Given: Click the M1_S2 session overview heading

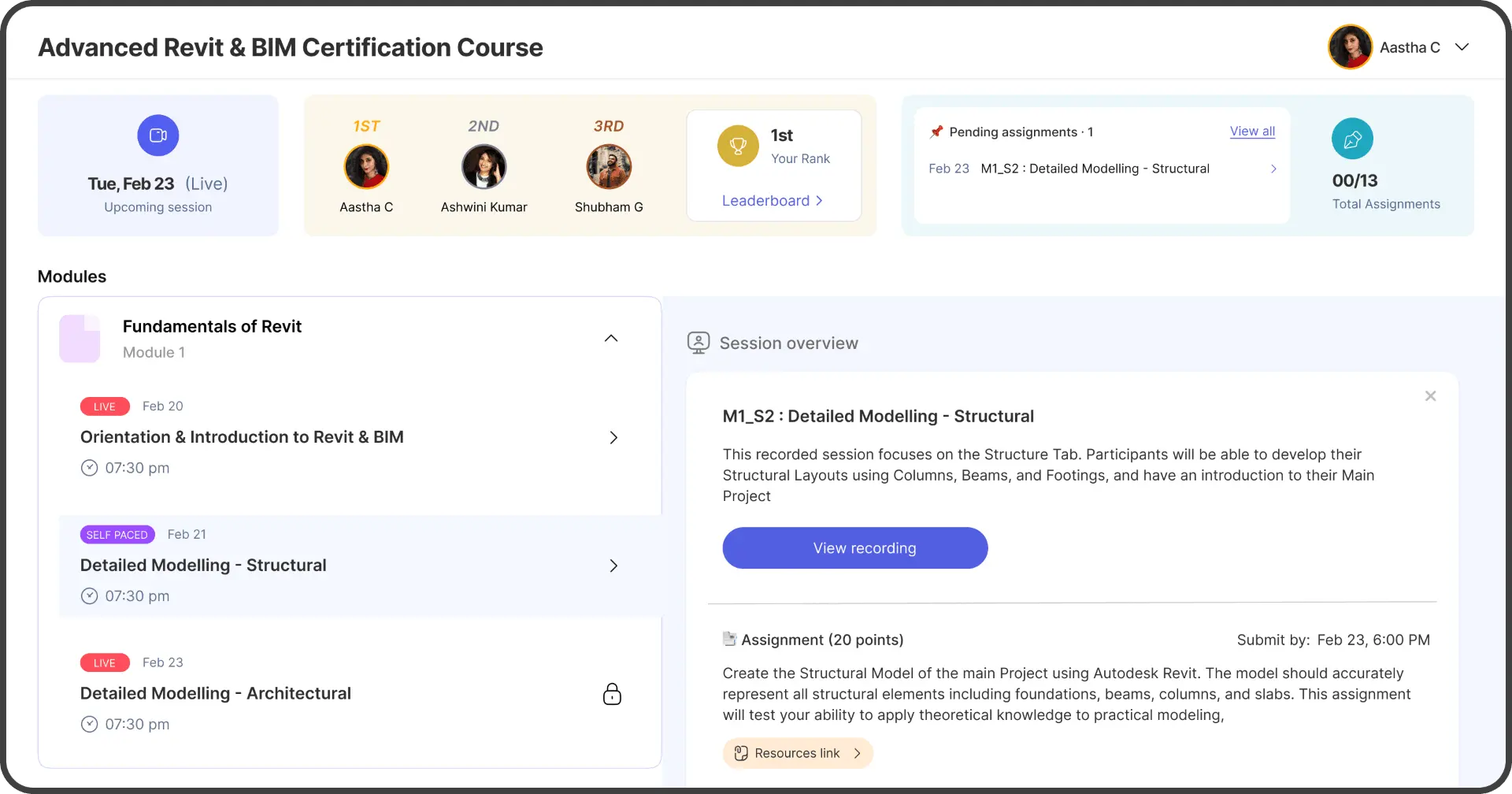Looking at the screenshot, I should pos(878,416).
